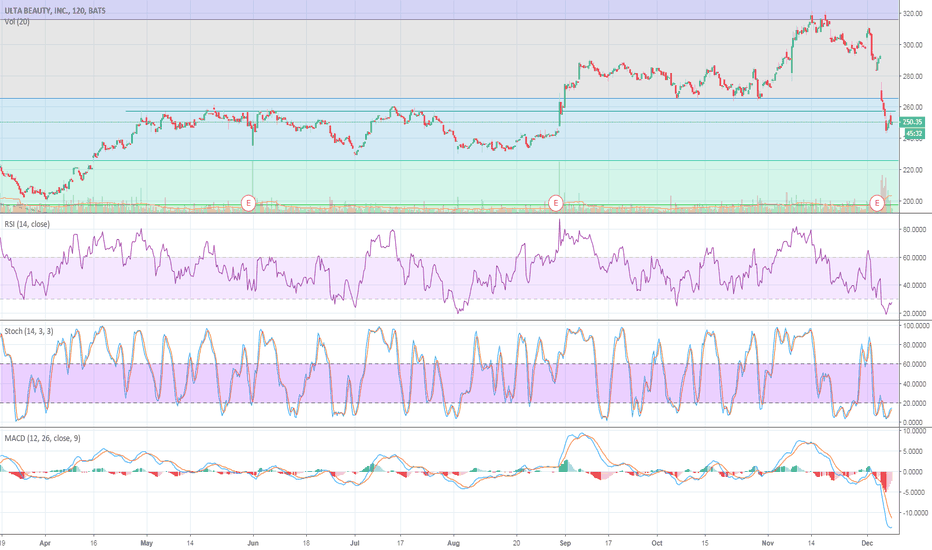Click the Dec date label on time axis

tap(867, 543)
